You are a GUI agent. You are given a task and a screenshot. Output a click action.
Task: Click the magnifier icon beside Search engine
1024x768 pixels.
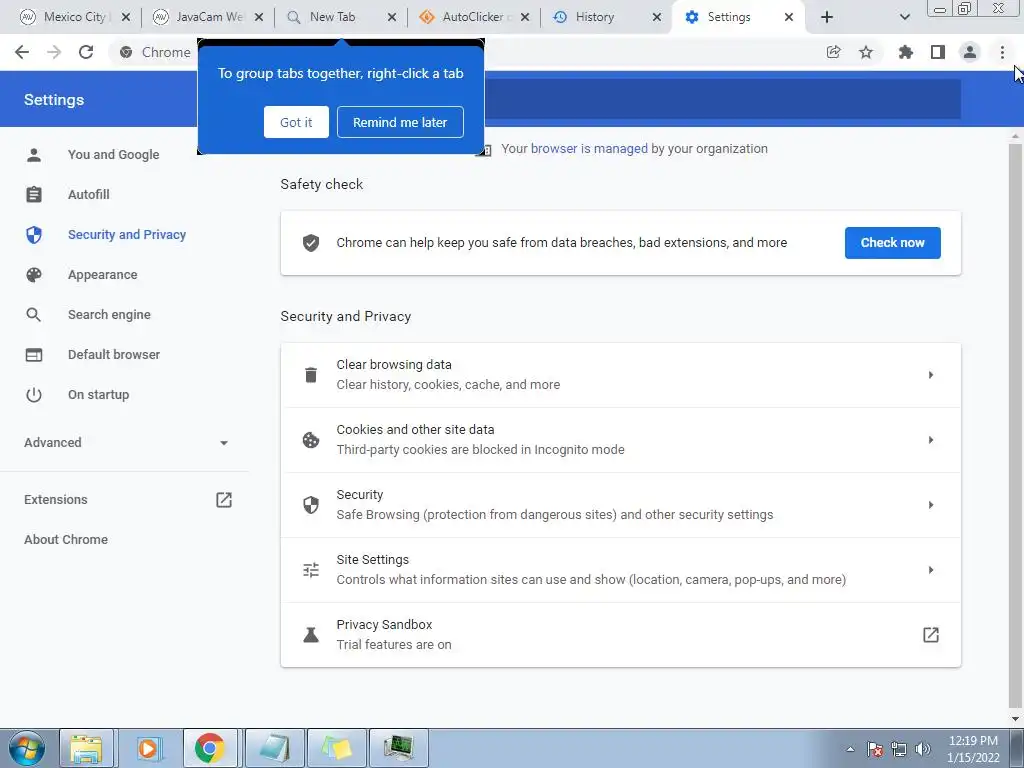[34, 315]
